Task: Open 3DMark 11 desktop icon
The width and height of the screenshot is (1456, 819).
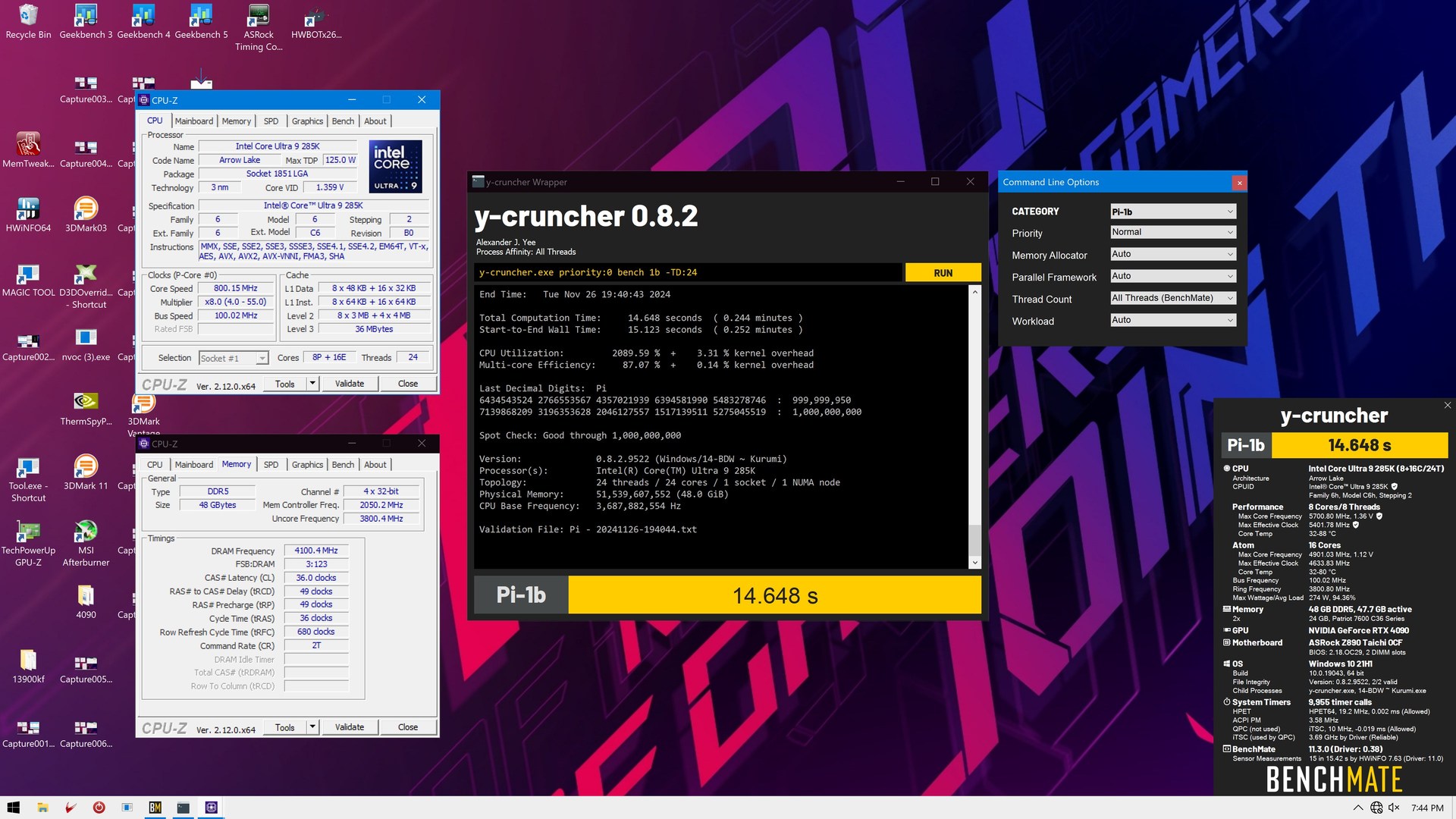Action: click(x=86, y=472)
